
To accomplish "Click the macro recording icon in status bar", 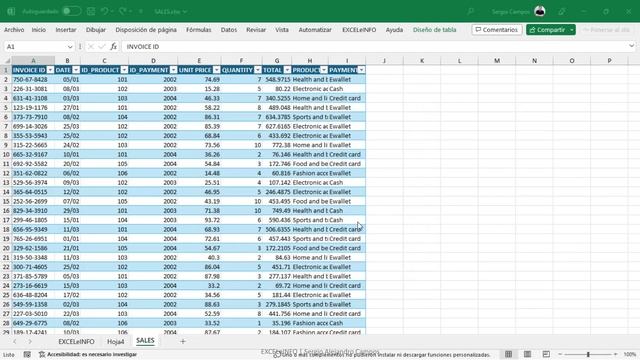I will [27, 355].
